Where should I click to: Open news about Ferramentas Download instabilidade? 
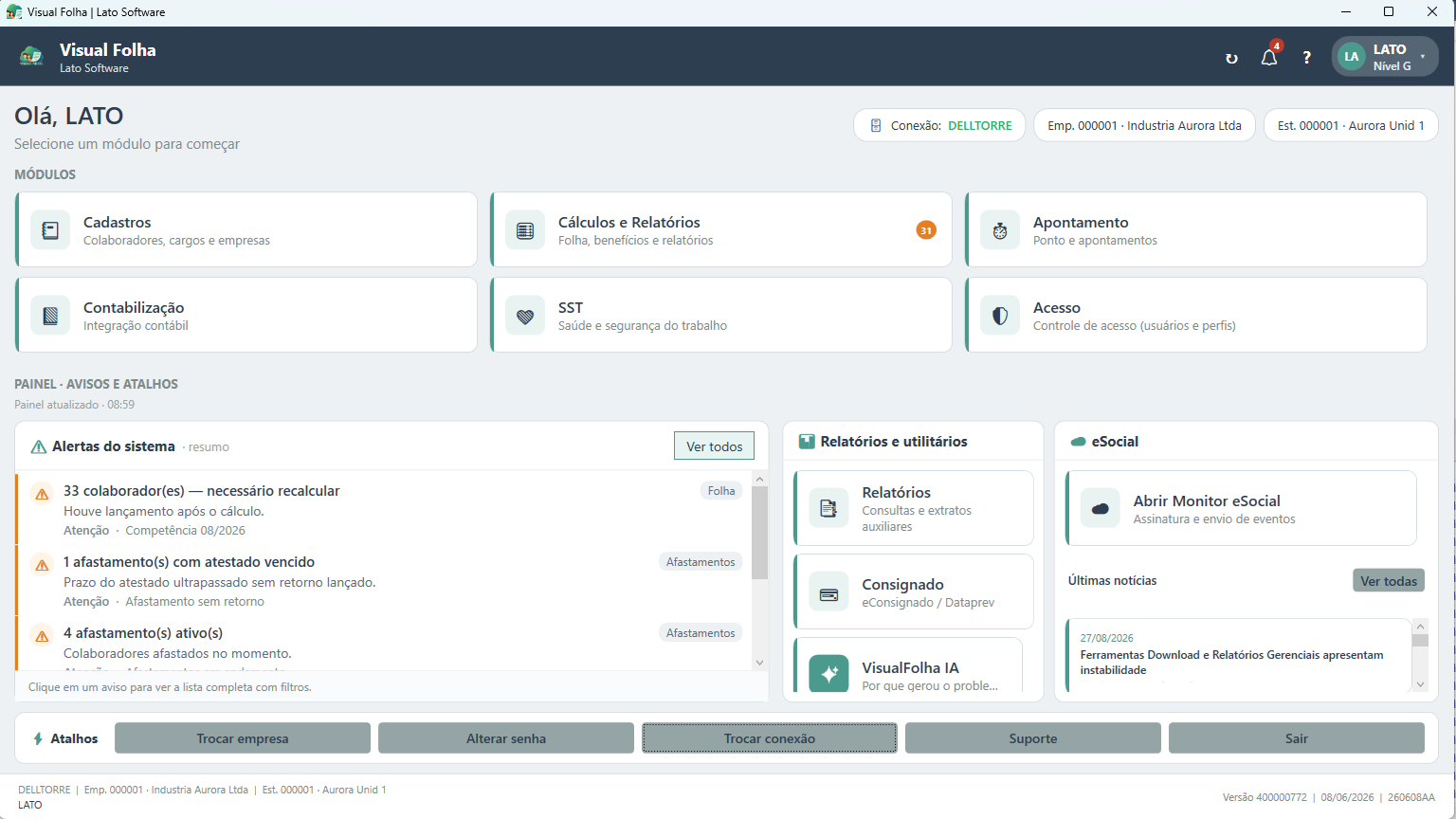point(1238,655)
